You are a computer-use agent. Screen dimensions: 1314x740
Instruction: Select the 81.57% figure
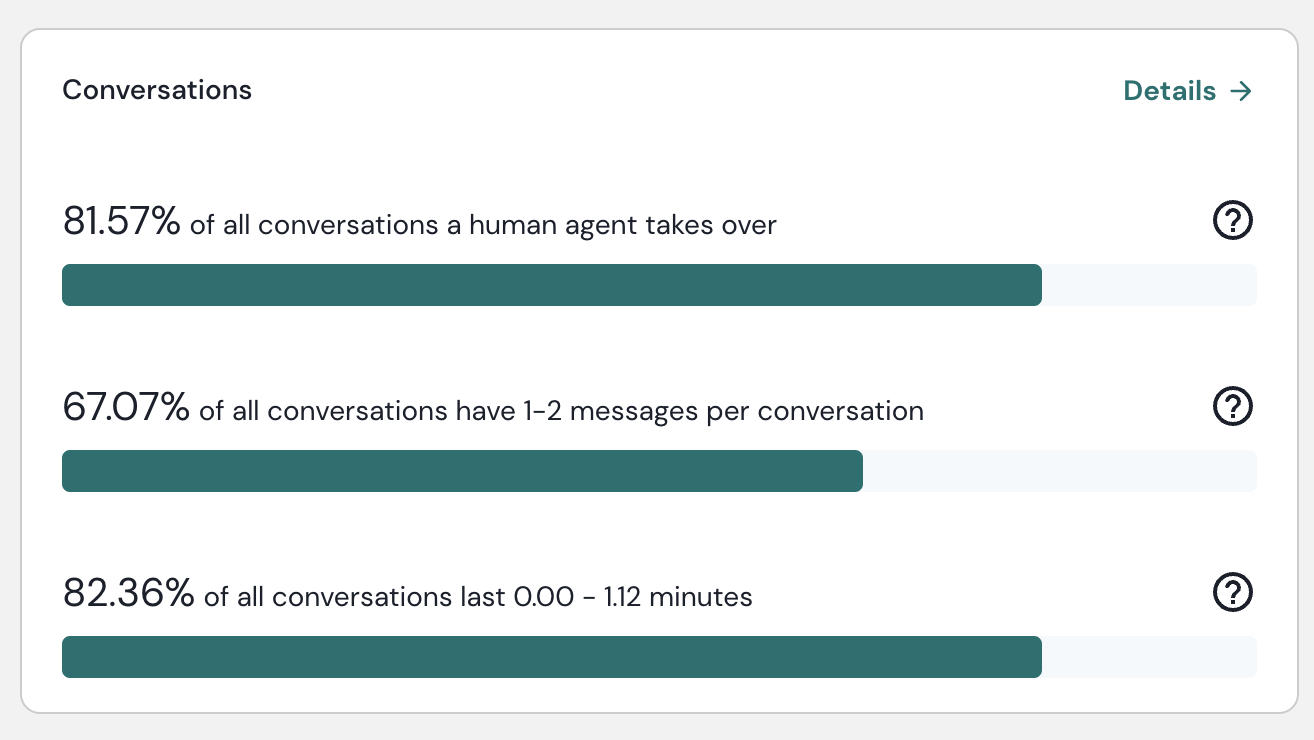coord(121,221)
